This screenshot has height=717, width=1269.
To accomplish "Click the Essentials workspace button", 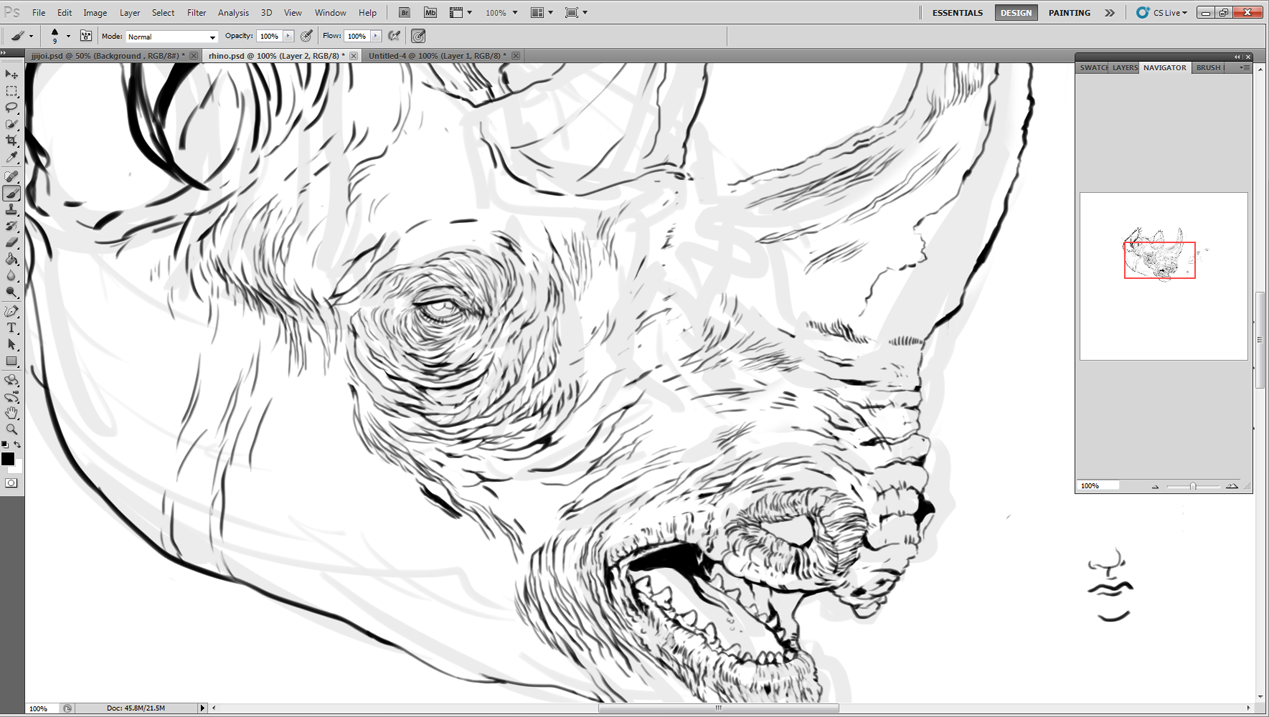I will [957, 13].
